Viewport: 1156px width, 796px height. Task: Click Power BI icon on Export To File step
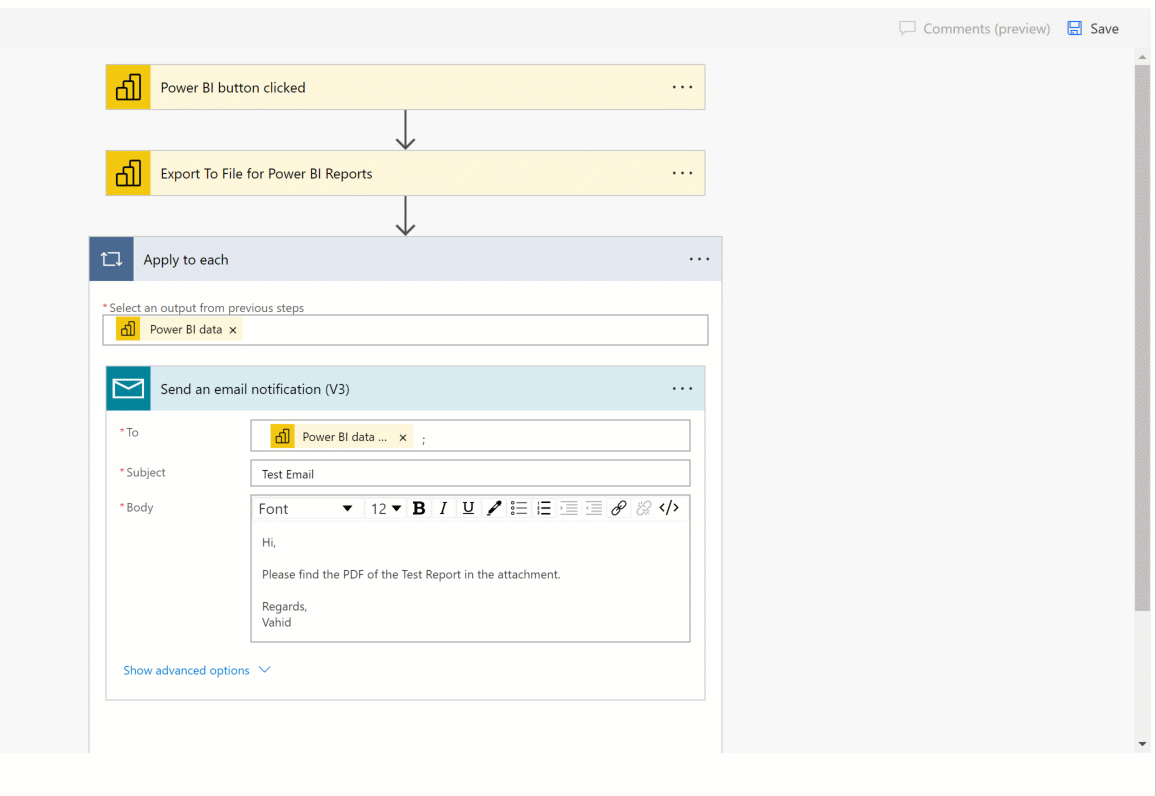[x=128, y=173]
